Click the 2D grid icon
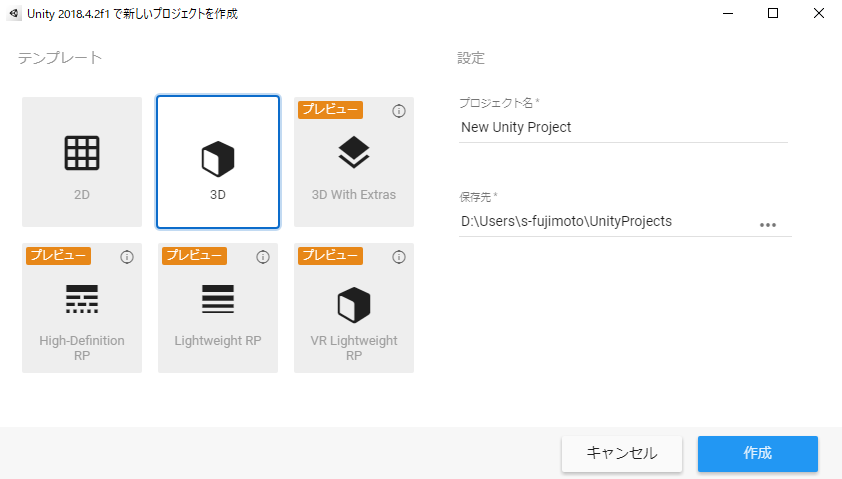Image resolution: width=842 pixels, height=479 pixels. [x=82, y=153]
